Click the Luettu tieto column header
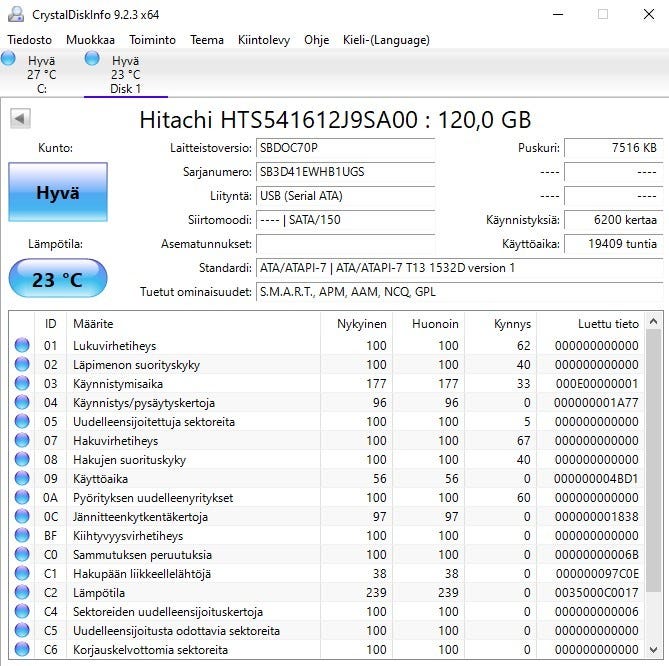The image size is (669, 666). [591, 324]
